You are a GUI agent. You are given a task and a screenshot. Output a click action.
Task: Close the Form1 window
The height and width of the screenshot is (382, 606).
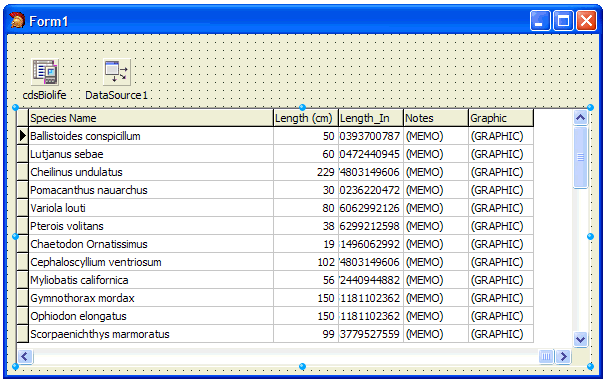coord(586,20)
